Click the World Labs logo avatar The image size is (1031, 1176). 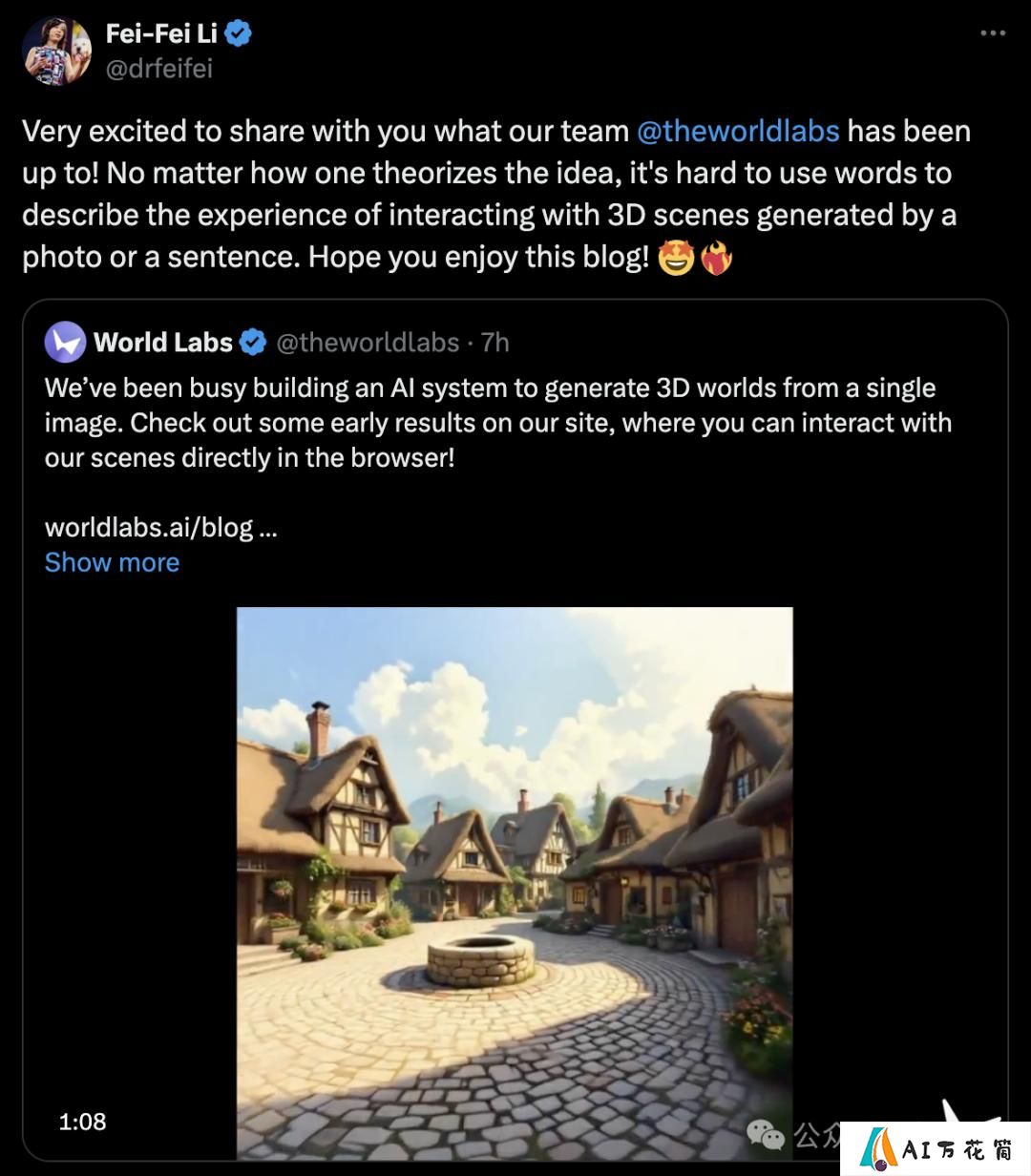pos(66,342)
